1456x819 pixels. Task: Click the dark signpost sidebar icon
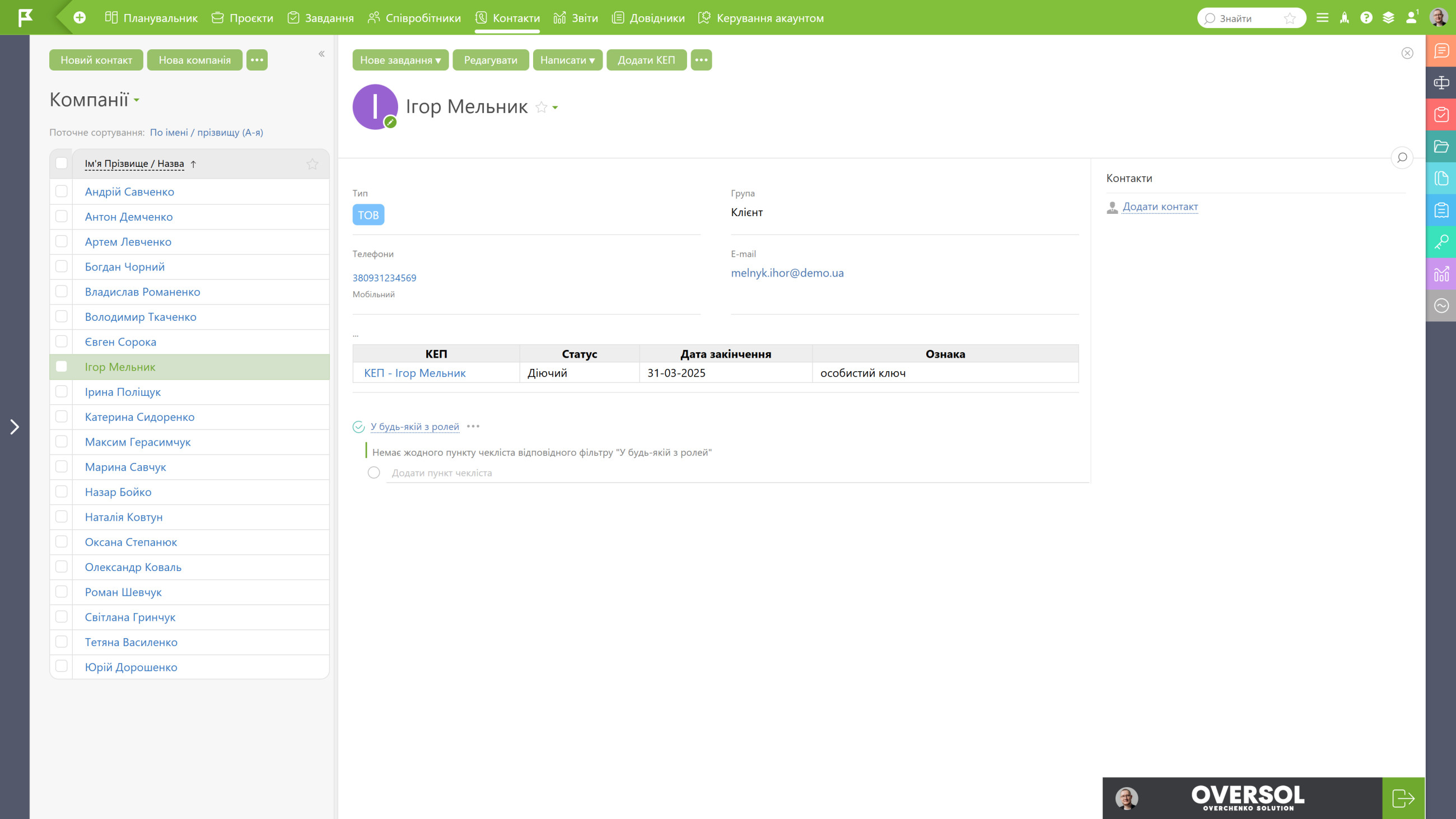click(x=1441, y=82)
